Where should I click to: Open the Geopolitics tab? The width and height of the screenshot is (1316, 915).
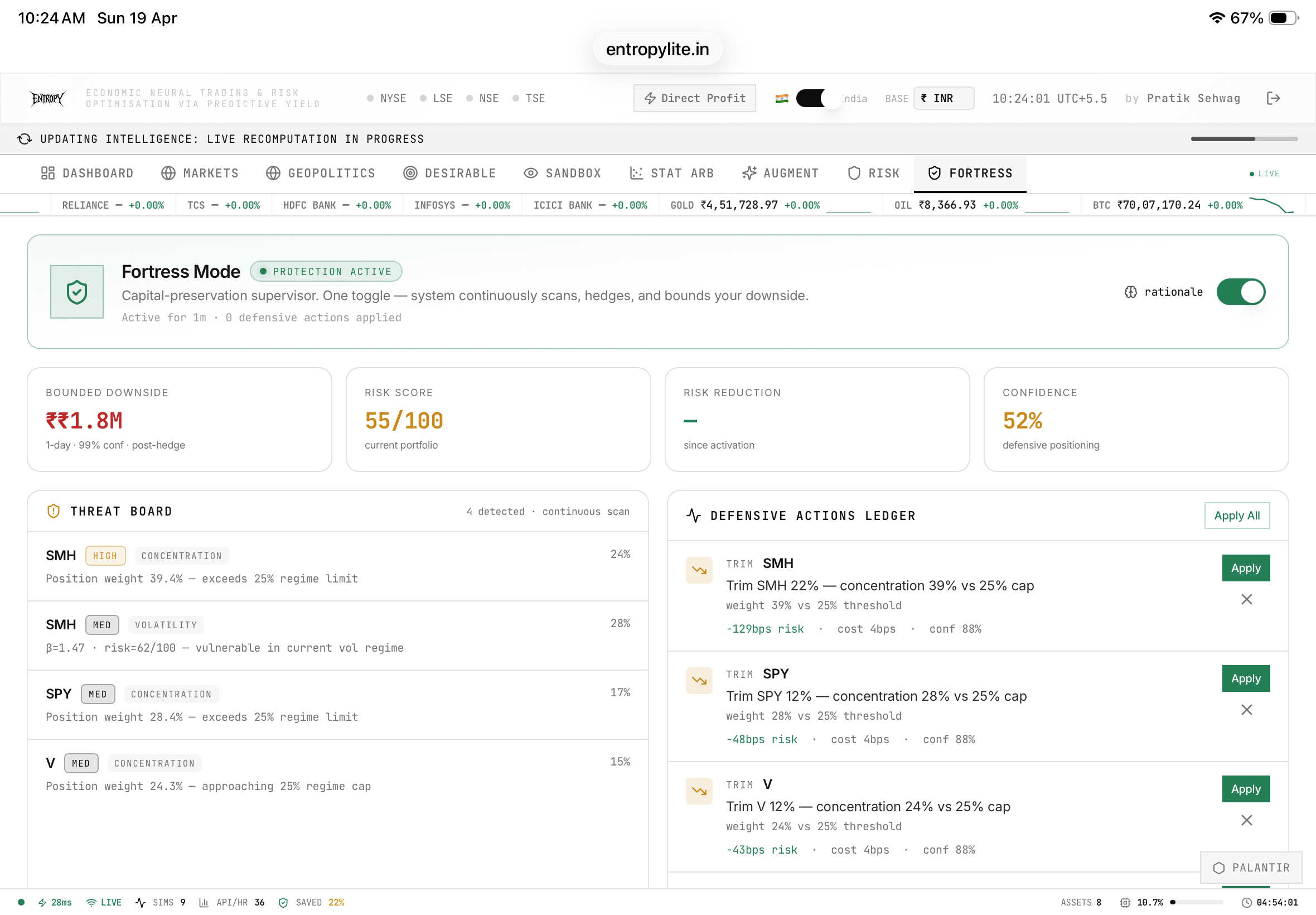click(320, 173)
